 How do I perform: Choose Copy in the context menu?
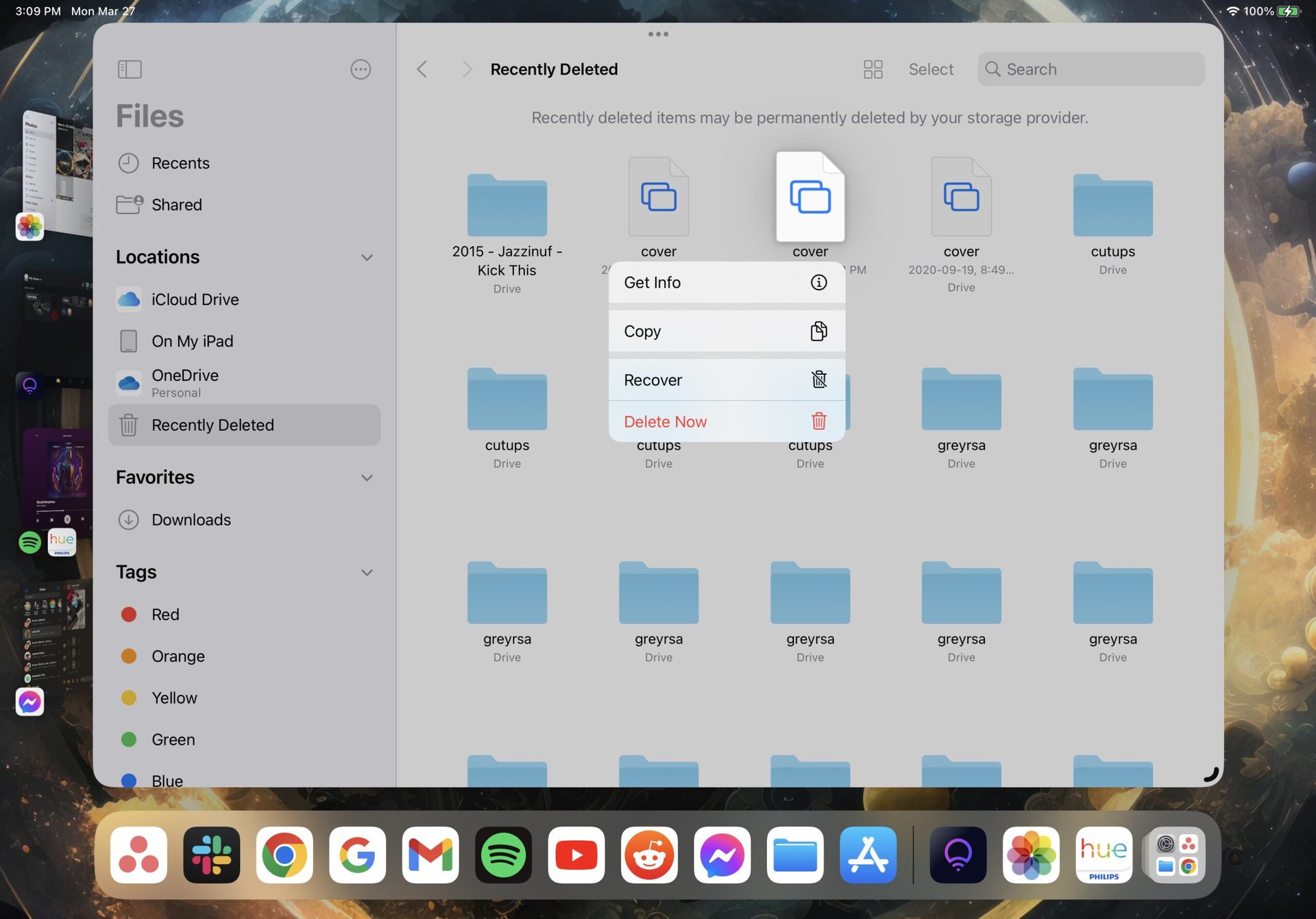(x=726, y=331)
